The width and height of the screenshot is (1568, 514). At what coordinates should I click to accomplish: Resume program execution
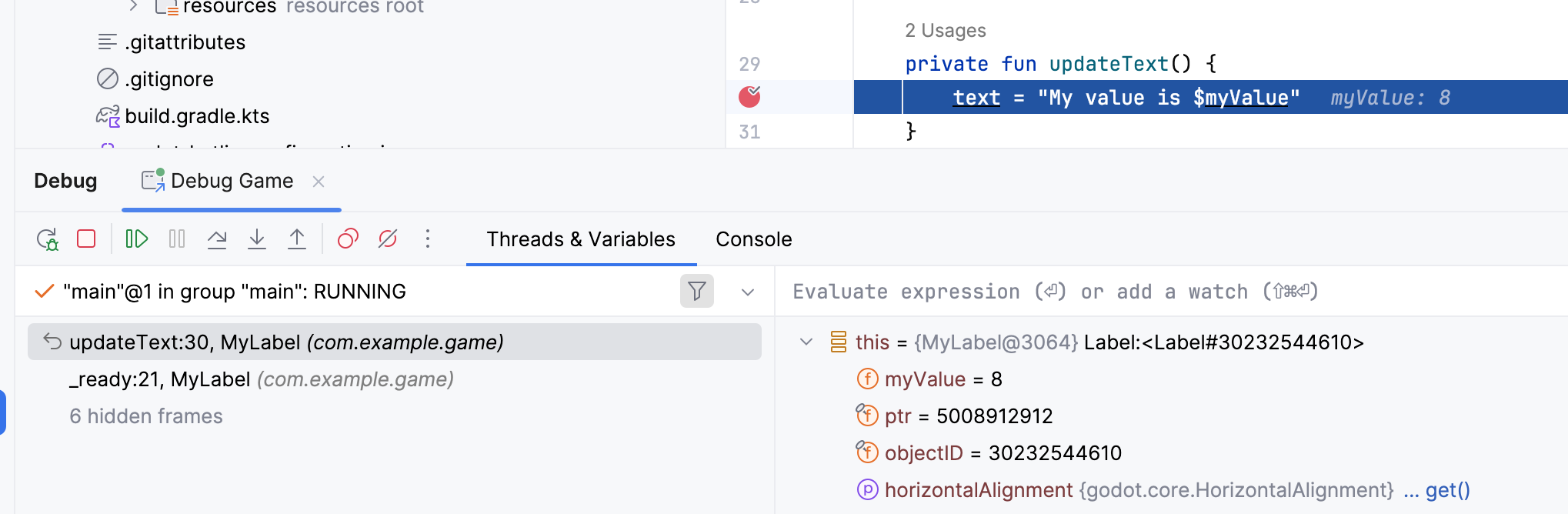click(x=137, y=239)
